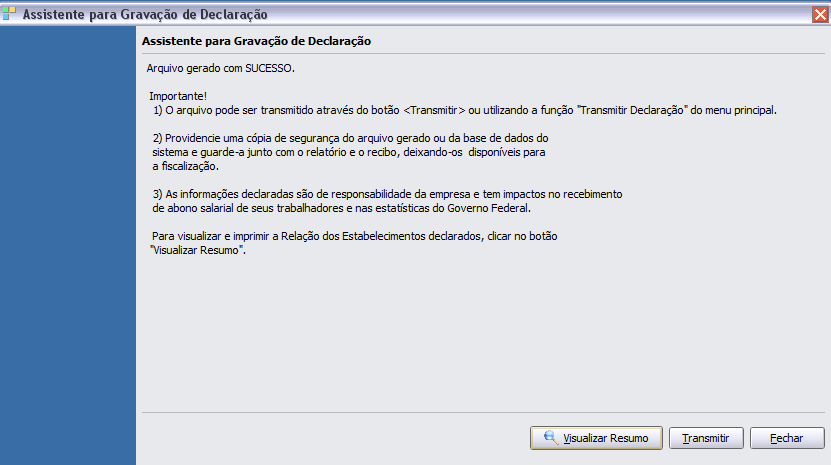Close the Assistente para Gravação window
Viewport: 831px width, 465px height.
[820, 14]
